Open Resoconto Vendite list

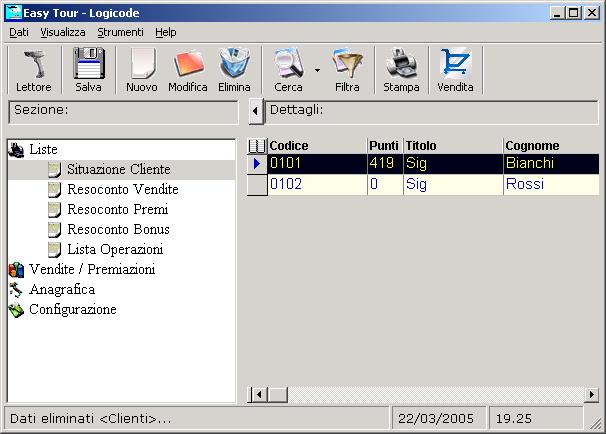coord(123,189)
